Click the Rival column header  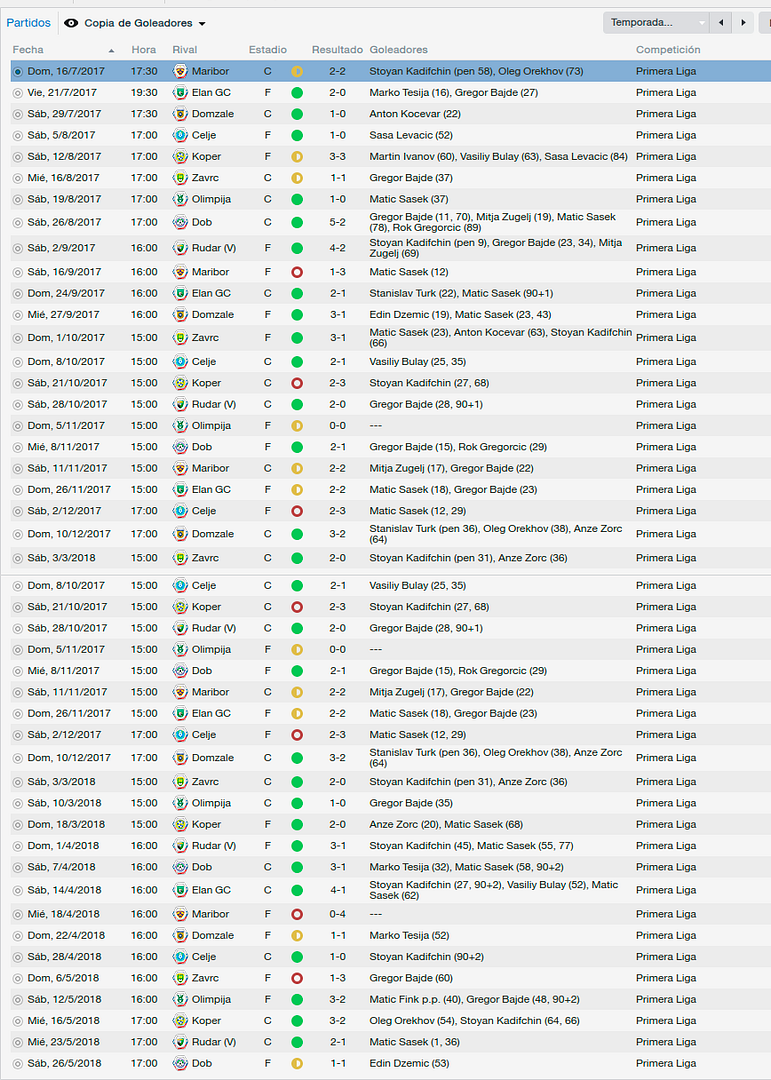[185, 50]
